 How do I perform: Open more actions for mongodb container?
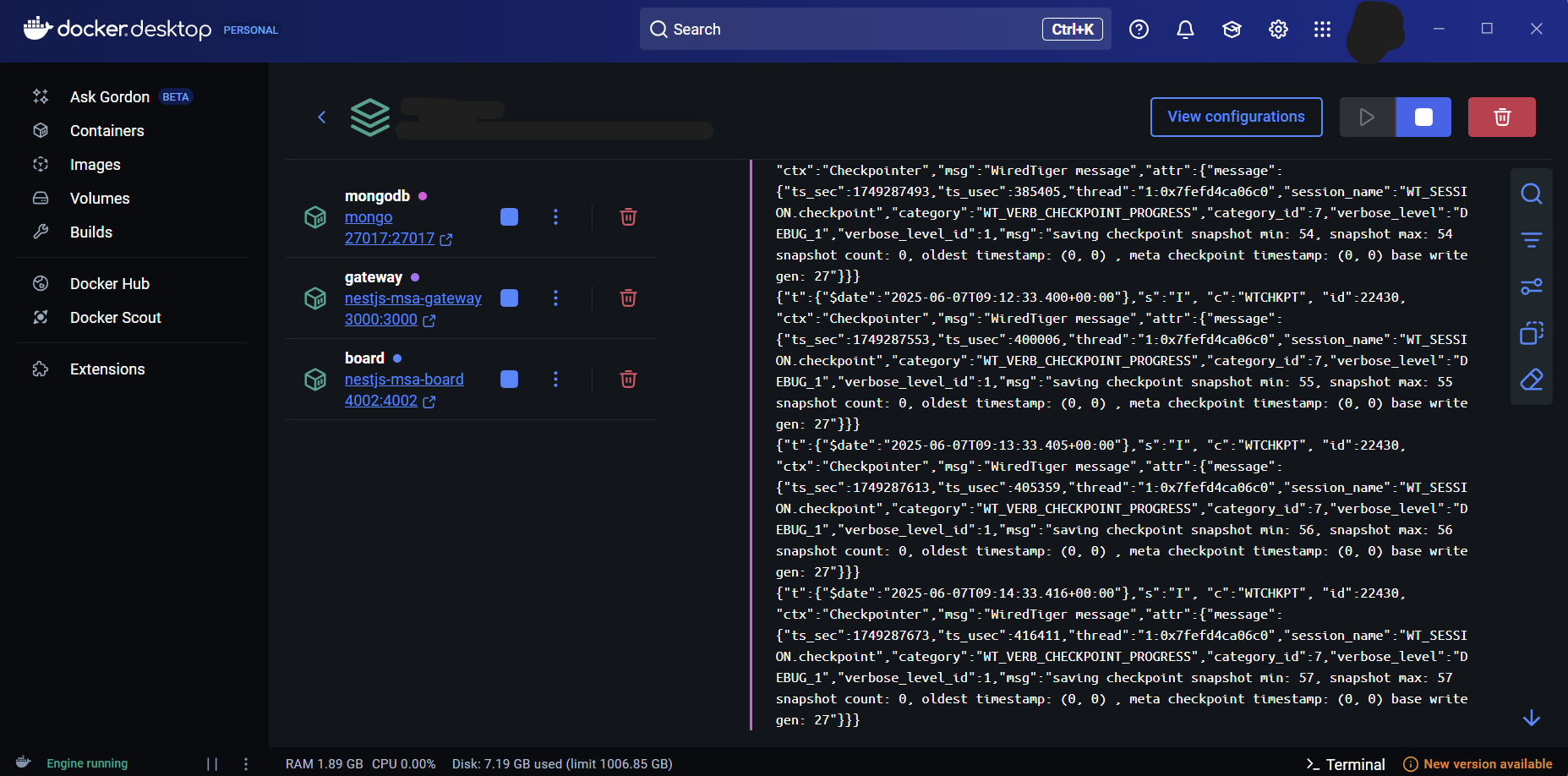coord(555,216)
